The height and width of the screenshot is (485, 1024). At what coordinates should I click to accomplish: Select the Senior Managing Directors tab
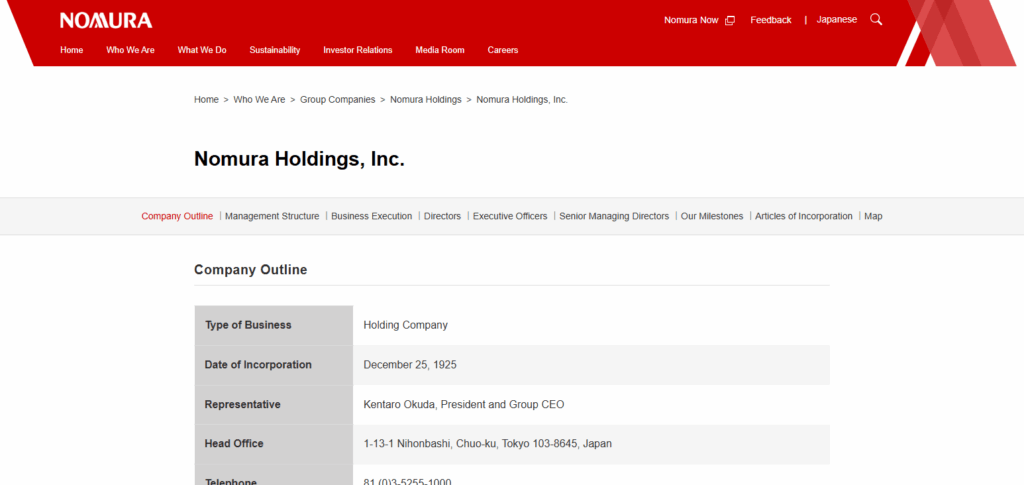pos(614,216)
